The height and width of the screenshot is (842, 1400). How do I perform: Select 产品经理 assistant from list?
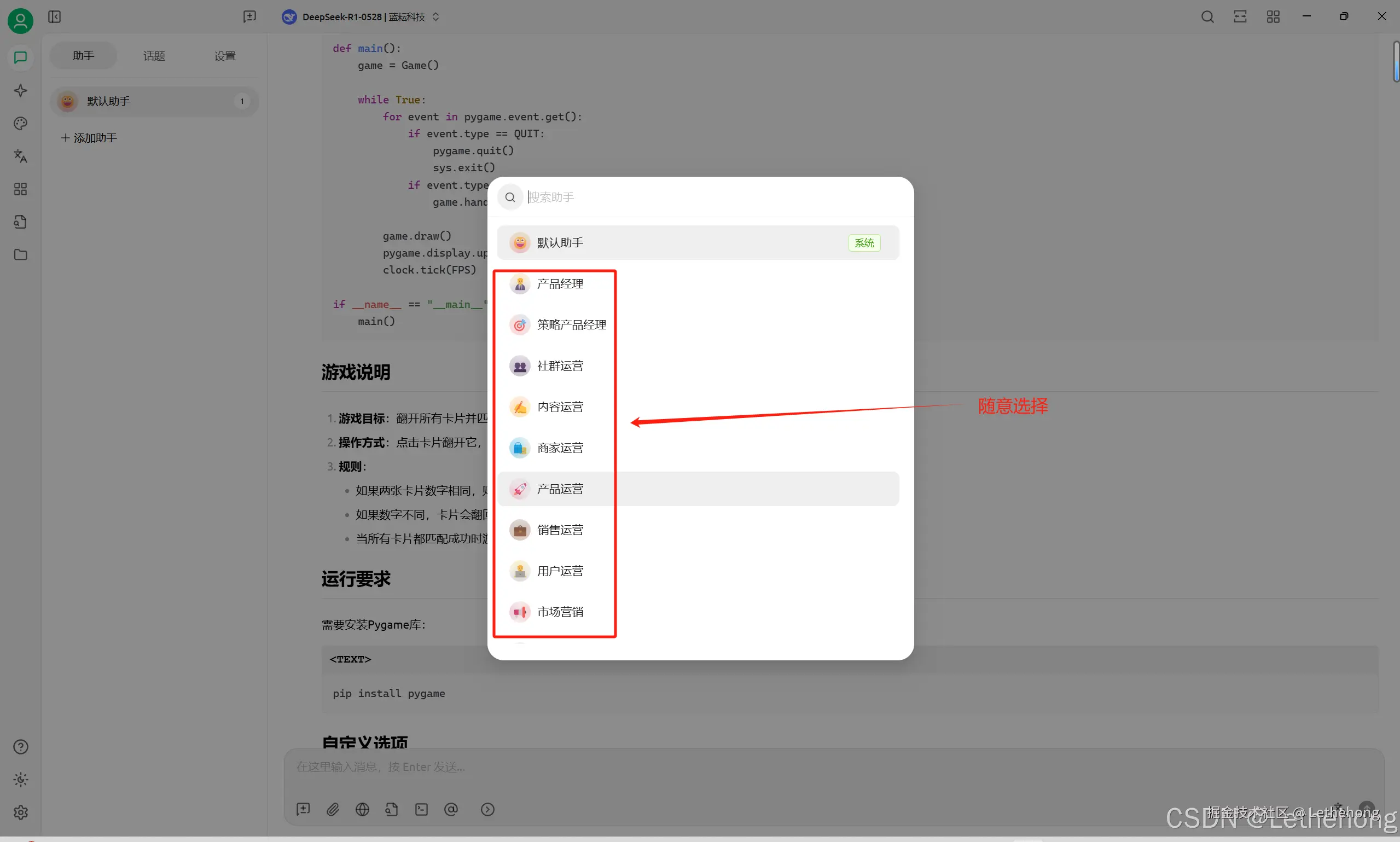559,284
